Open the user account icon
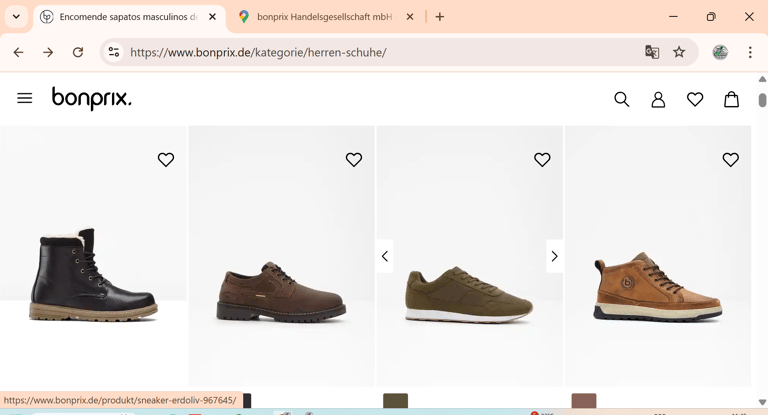Image resolution: width=768 pixels, height=415 pixels. tap(658, 99)
